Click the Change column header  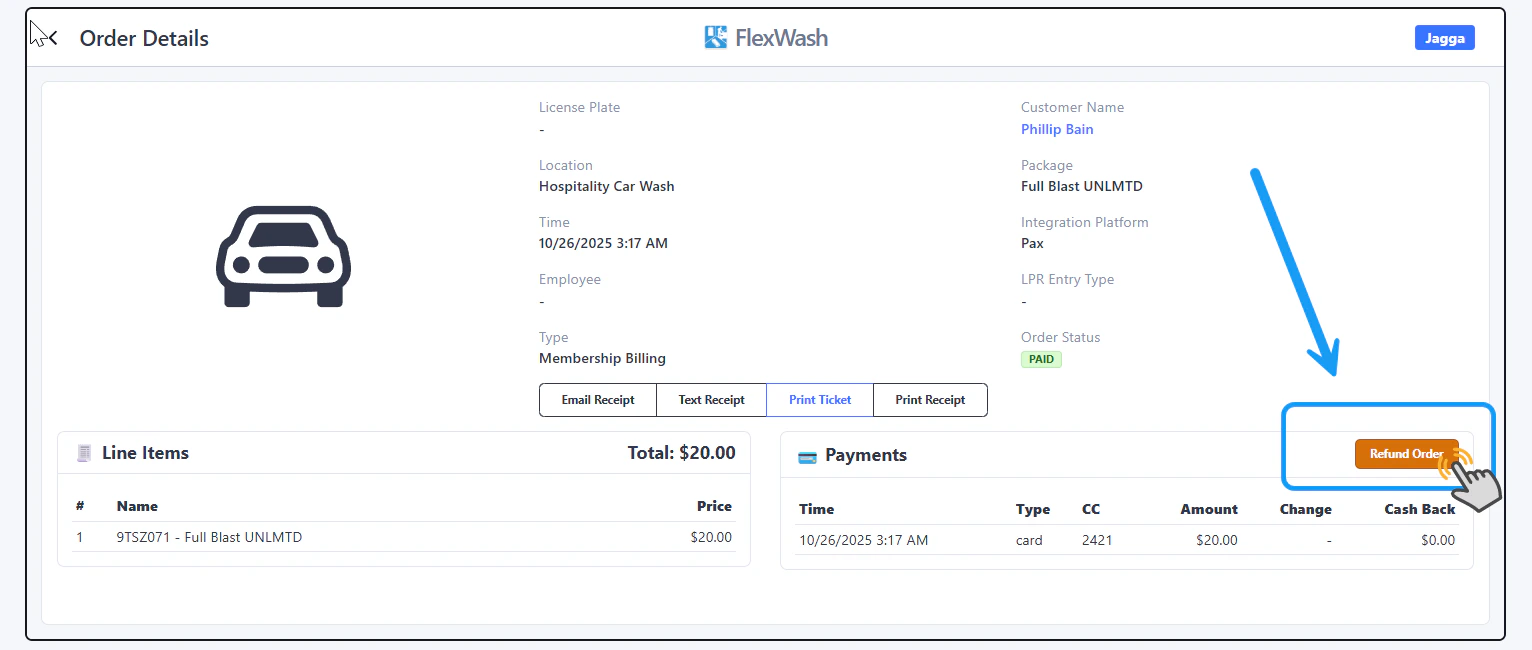[x=1306, y=509]
